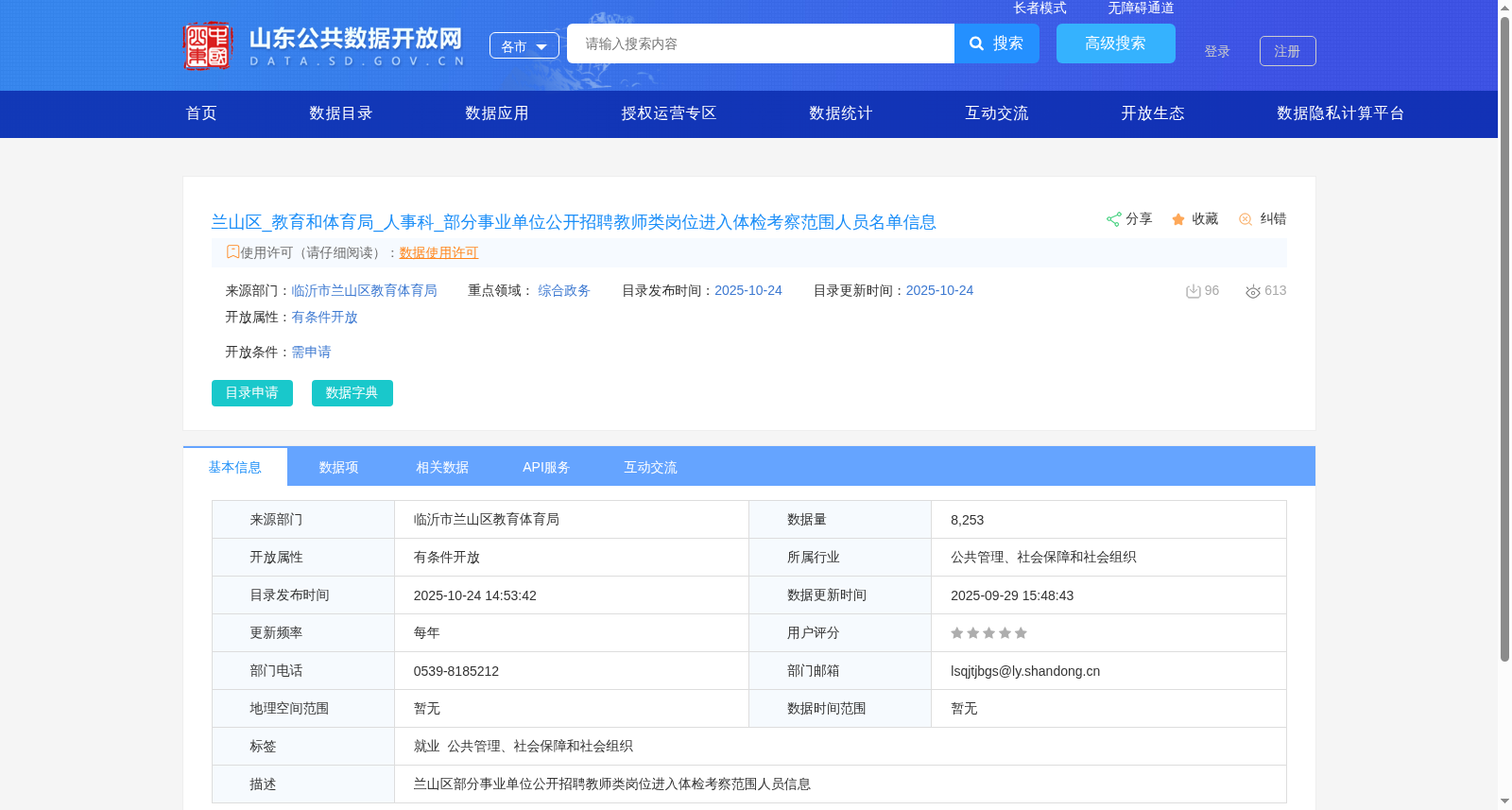
Task: Open the 各市 city dropdown
Action: [524, 45]
